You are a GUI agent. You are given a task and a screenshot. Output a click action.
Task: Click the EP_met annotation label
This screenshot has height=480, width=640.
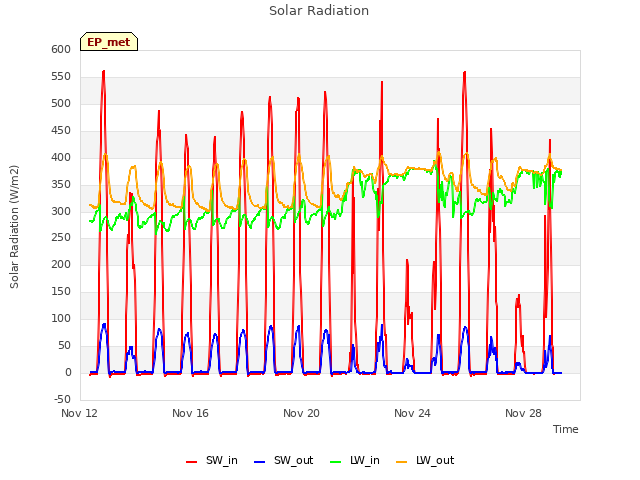coord(109,42)
